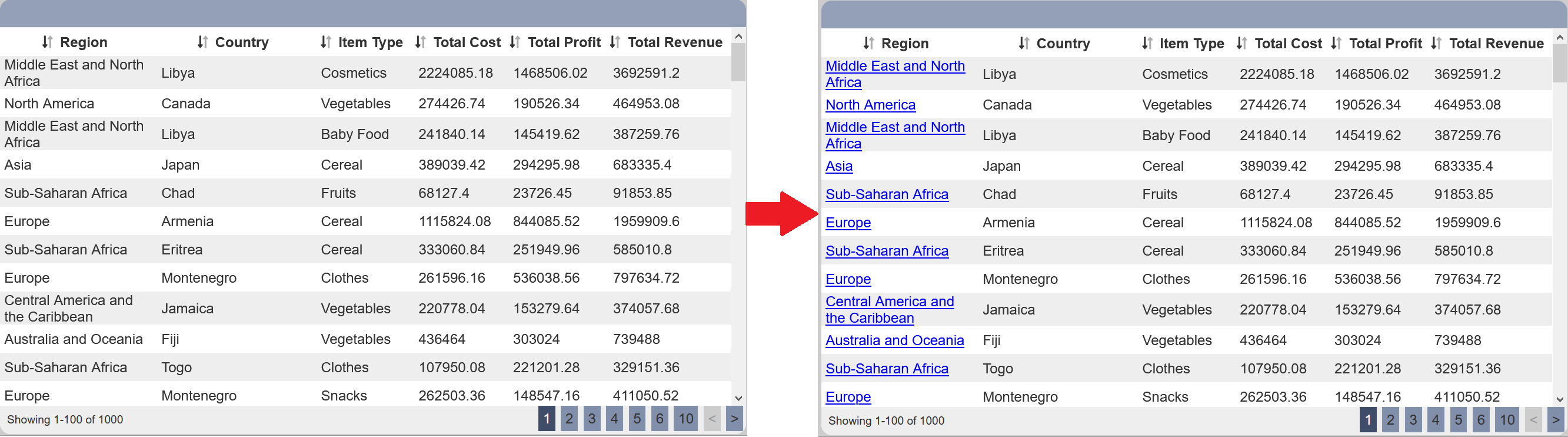Click previous page arrow in the left table
Screen dimensions: 1568x437
(x=712, y=419)
